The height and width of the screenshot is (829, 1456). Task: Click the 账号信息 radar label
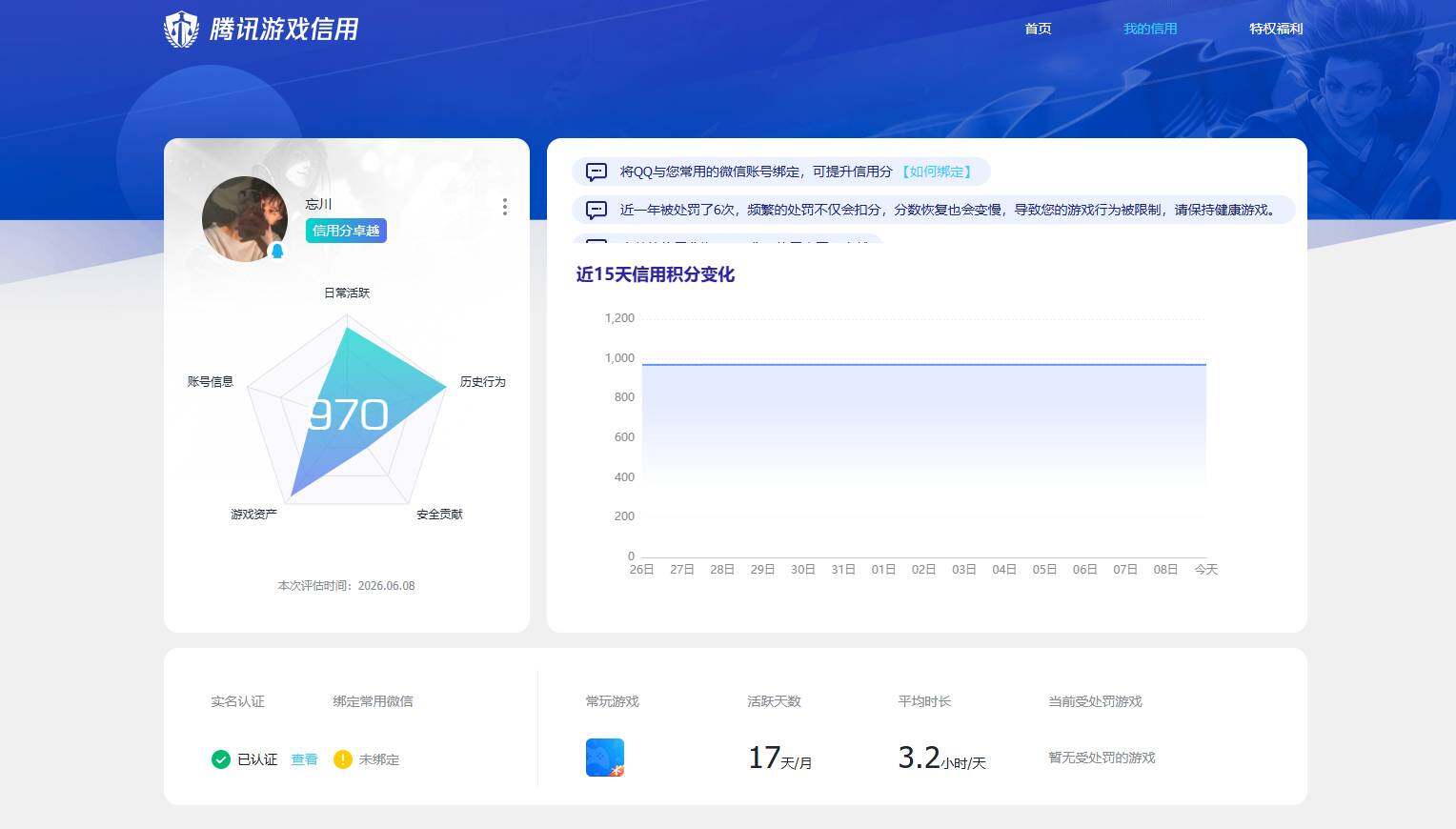(x=210, y=381)
